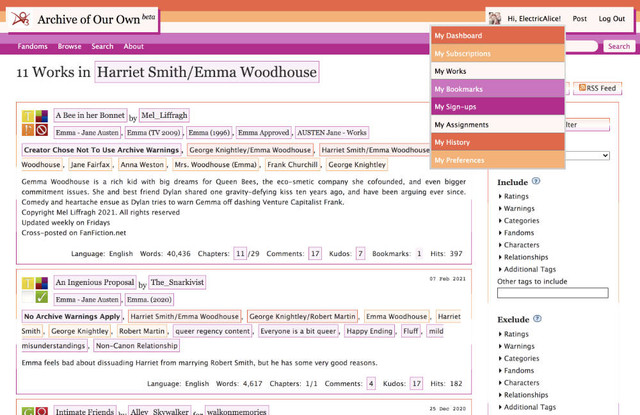Click the green completed checkmark on An Ingenious Proposal
Viewport: 640px width, 415px height.
[42, 297]
